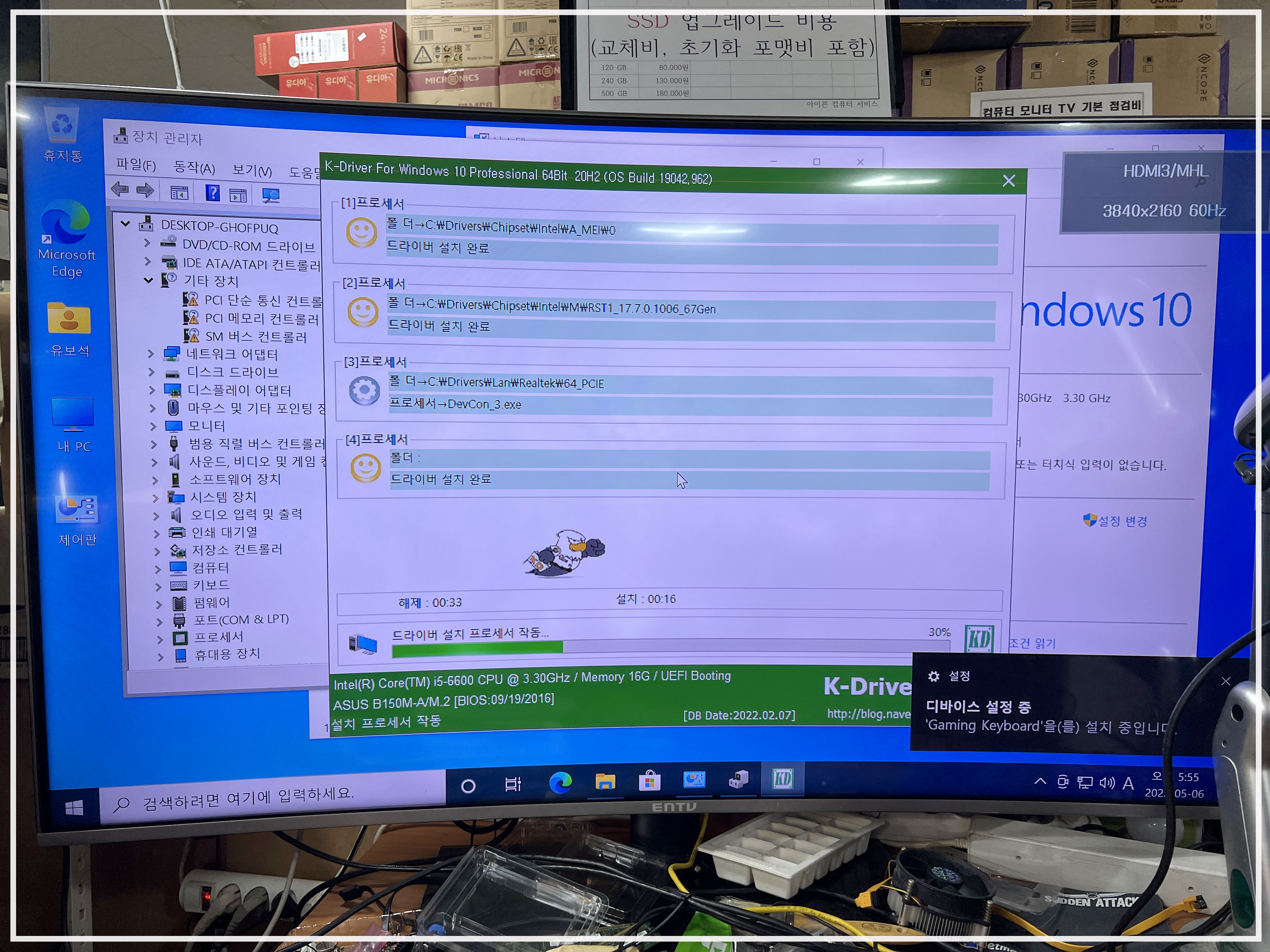
Task: Collapse the 기타 장치 tree node
Action: coord(149,280)
